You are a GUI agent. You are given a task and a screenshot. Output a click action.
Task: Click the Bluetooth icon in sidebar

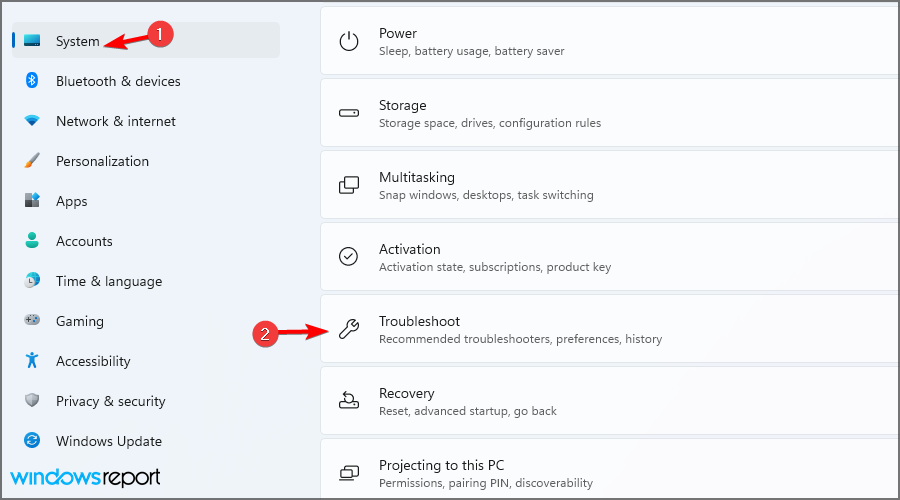32,80
